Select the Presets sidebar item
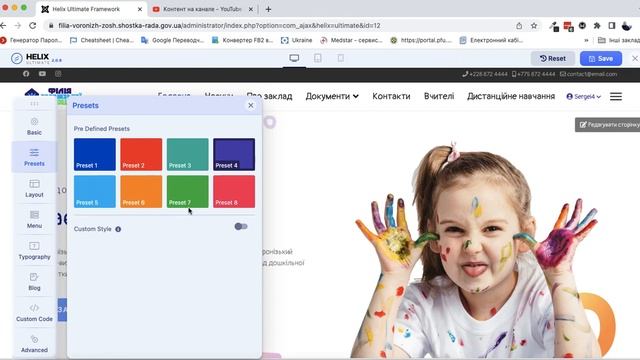This screenshot has height=360, width=640. tap(34, 157)
